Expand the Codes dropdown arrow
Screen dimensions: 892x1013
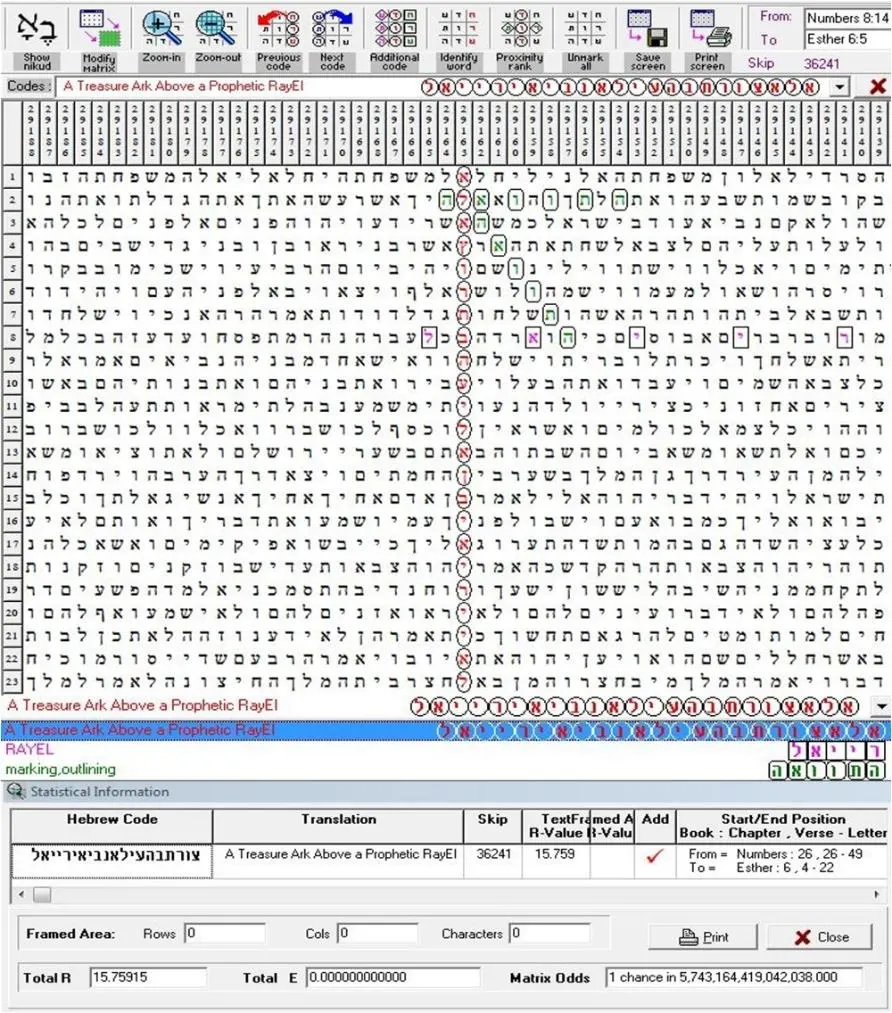tap(839, 87)
